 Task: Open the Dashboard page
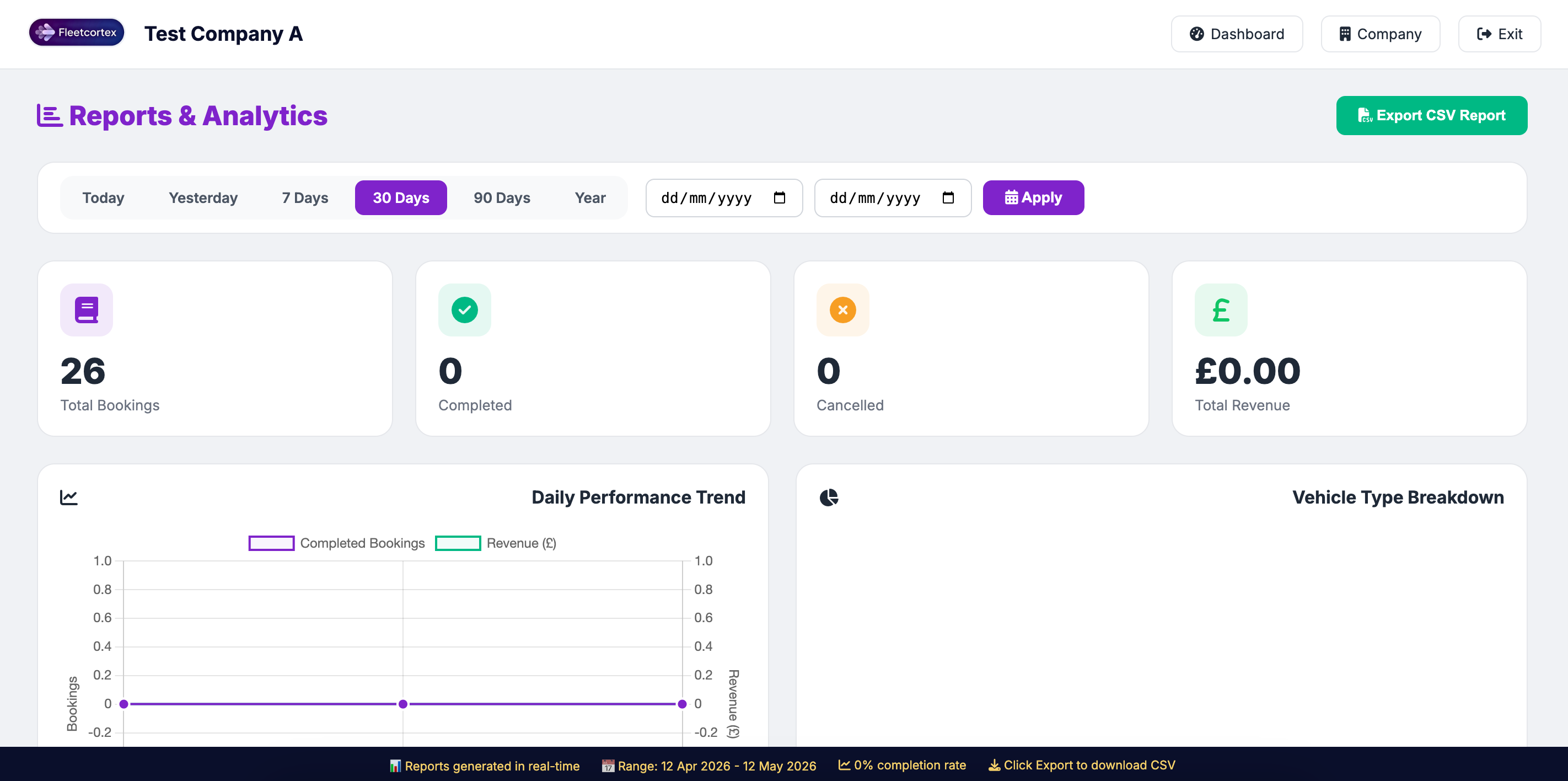point(1237,34)
